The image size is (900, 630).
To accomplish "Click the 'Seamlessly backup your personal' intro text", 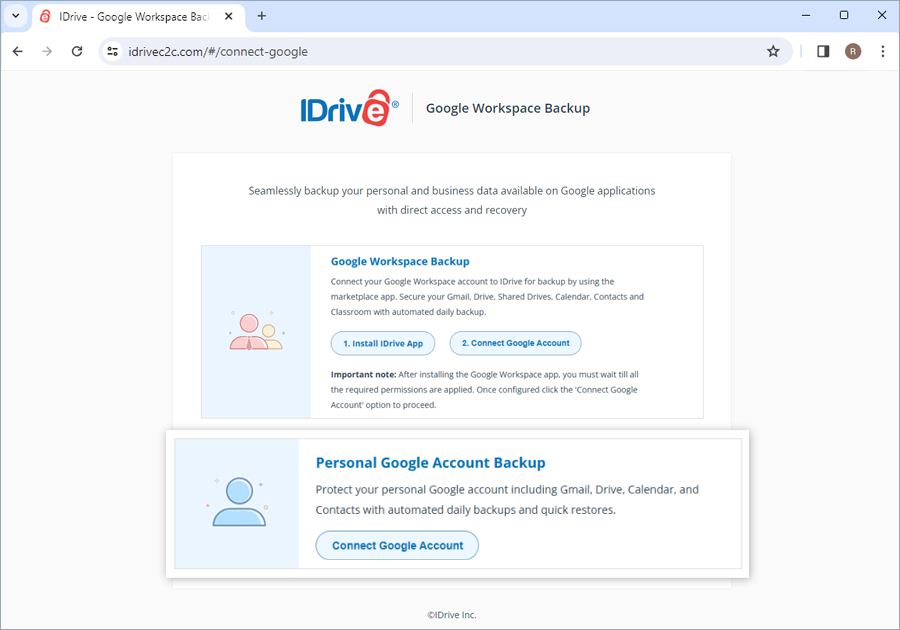I will [452, 200].
